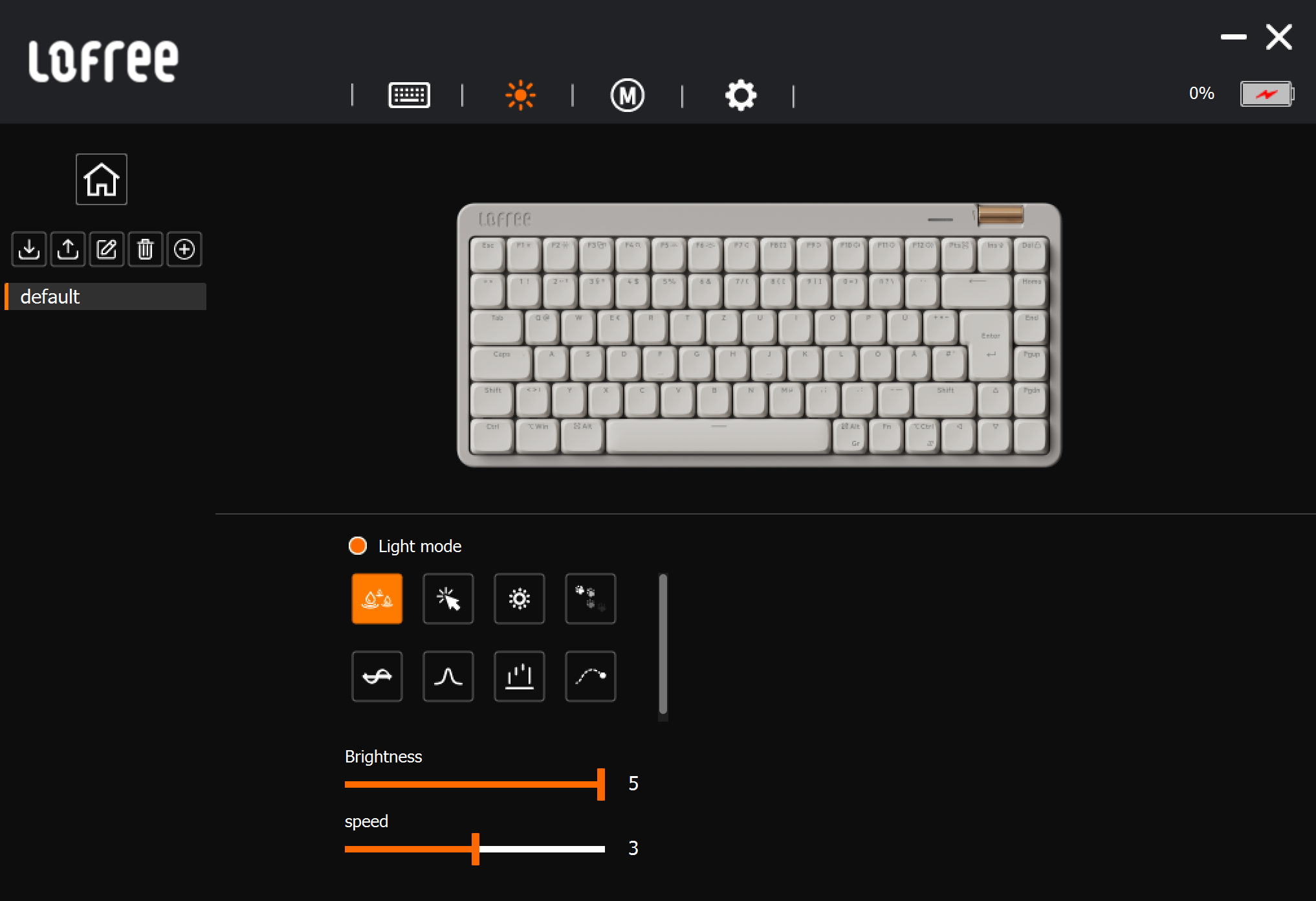
Task: Open the settings gear tab
Action: (x=741, y=95)
